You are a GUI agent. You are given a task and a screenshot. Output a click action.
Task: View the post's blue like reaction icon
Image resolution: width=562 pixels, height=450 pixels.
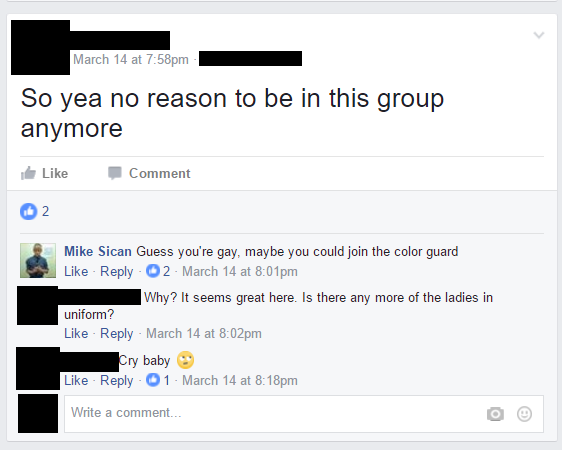[x=29, y=211]
